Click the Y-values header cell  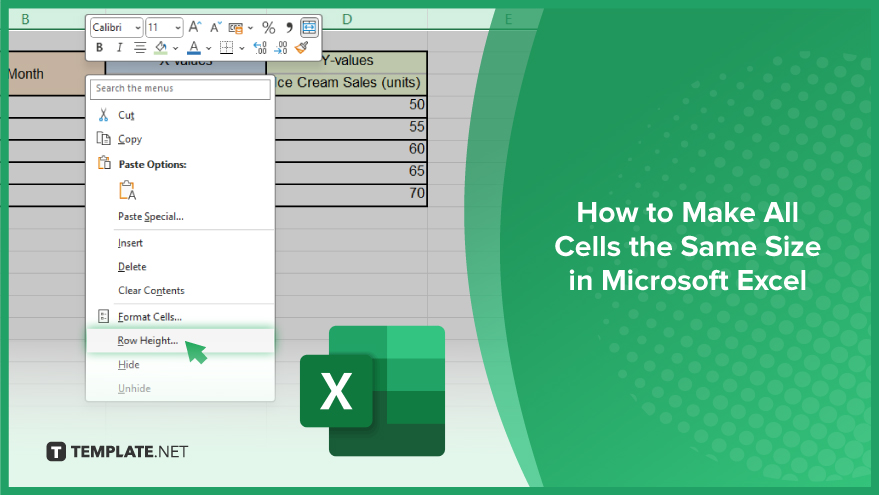(x=346, y=61)
